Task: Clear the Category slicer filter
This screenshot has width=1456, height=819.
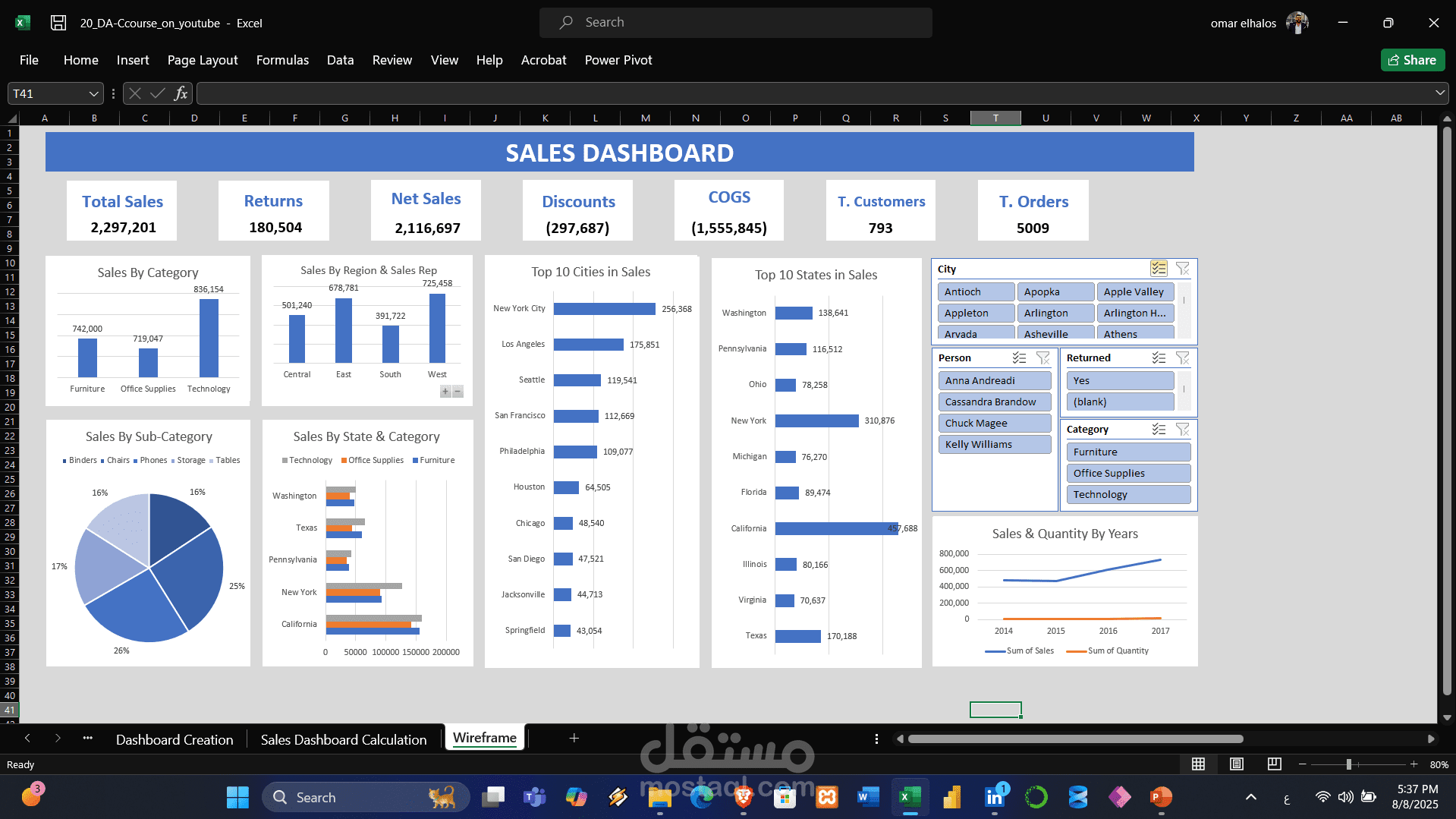Action: 1182,429
